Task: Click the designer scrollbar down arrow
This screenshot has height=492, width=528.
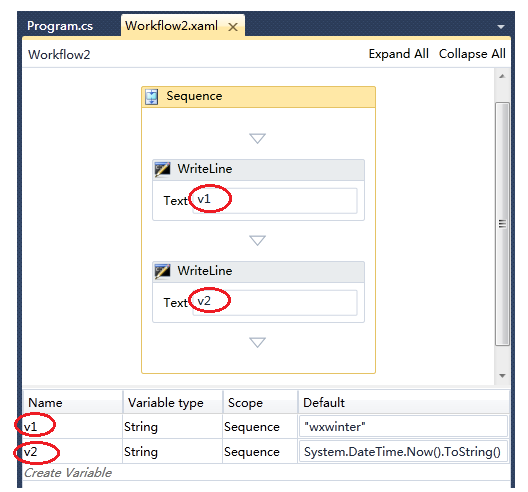Action: click(x=502, y=376)
